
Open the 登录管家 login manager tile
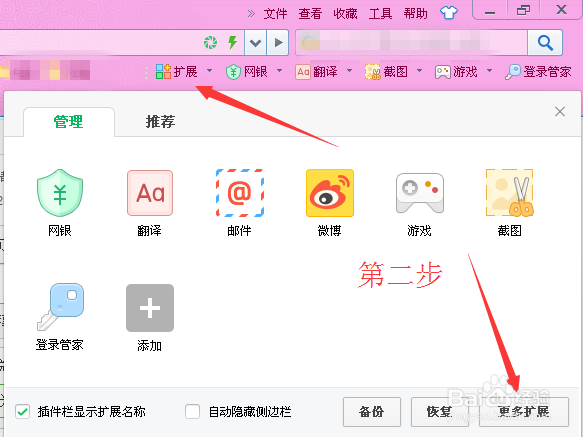59,317
